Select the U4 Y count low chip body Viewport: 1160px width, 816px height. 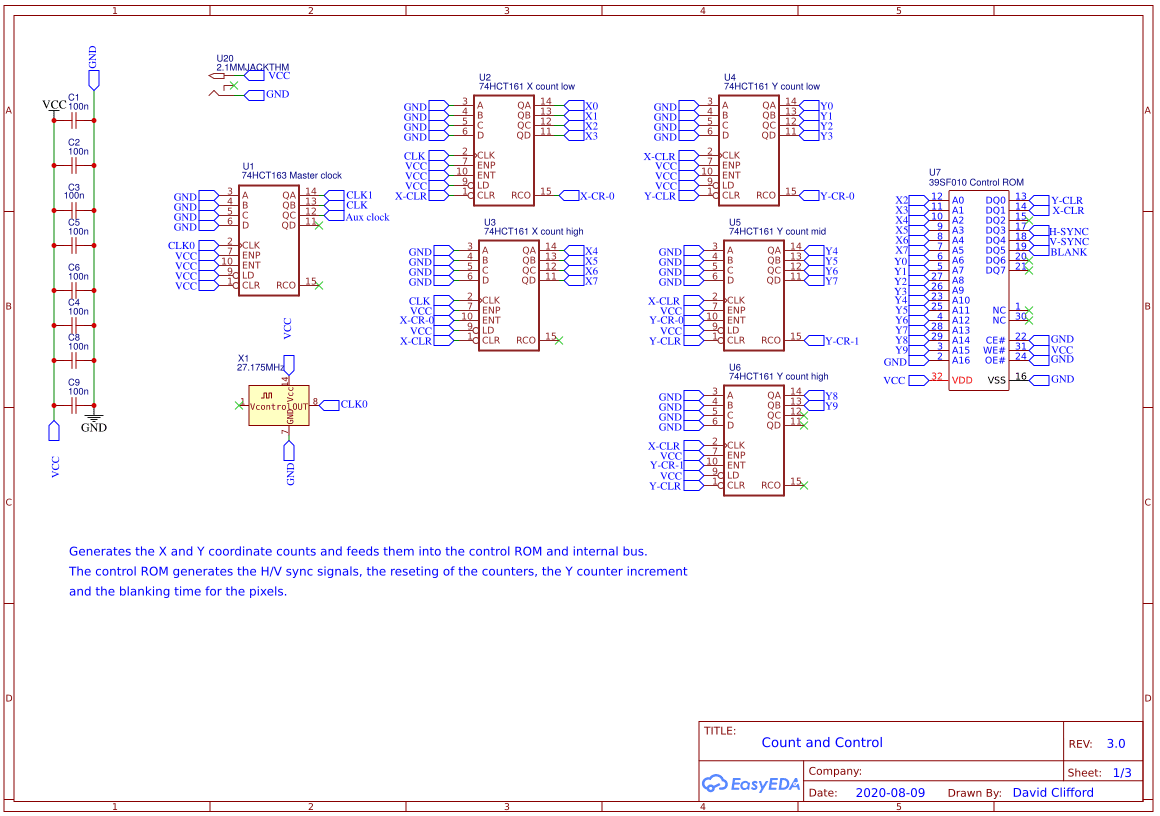tap(749, 151)
